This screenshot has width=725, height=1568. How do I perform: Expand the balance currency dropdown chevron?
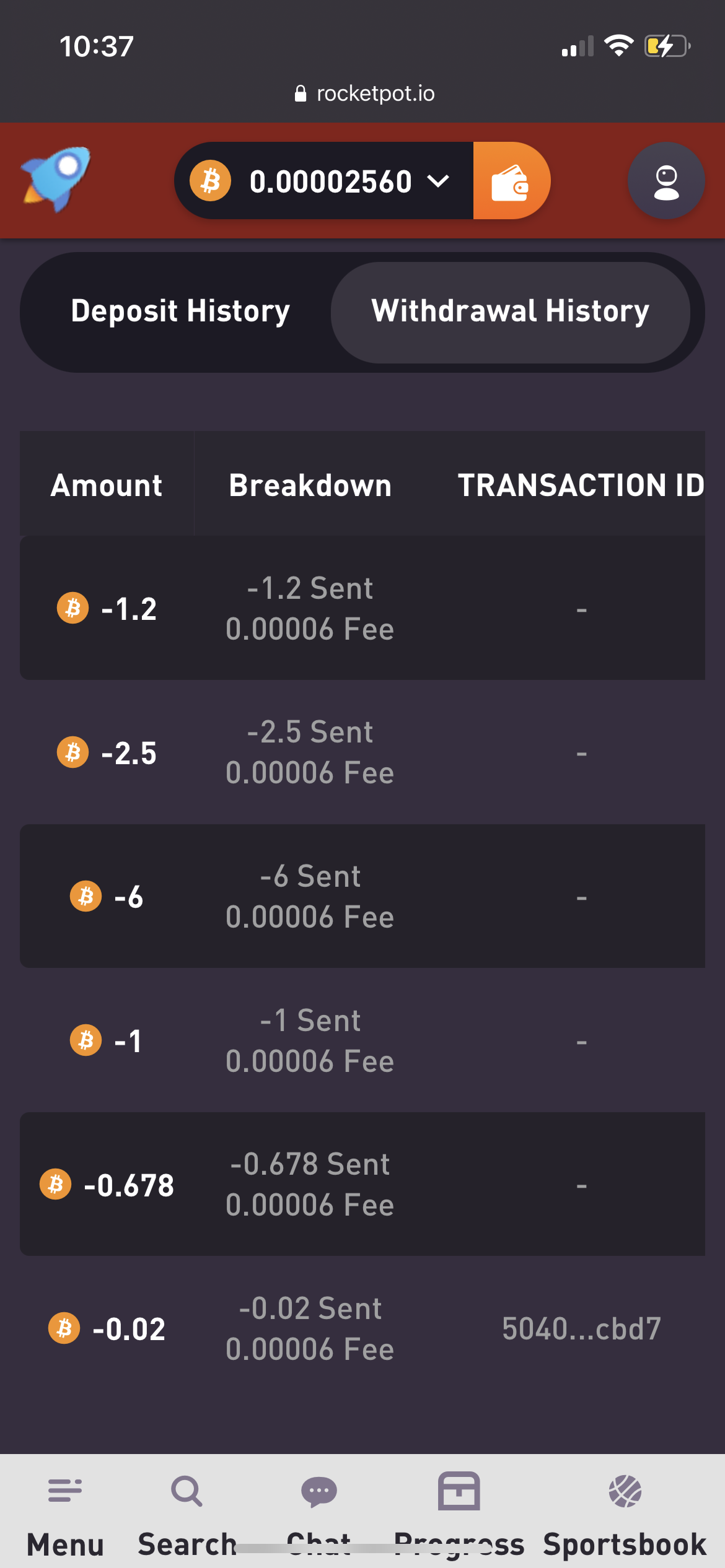(438, 181)
